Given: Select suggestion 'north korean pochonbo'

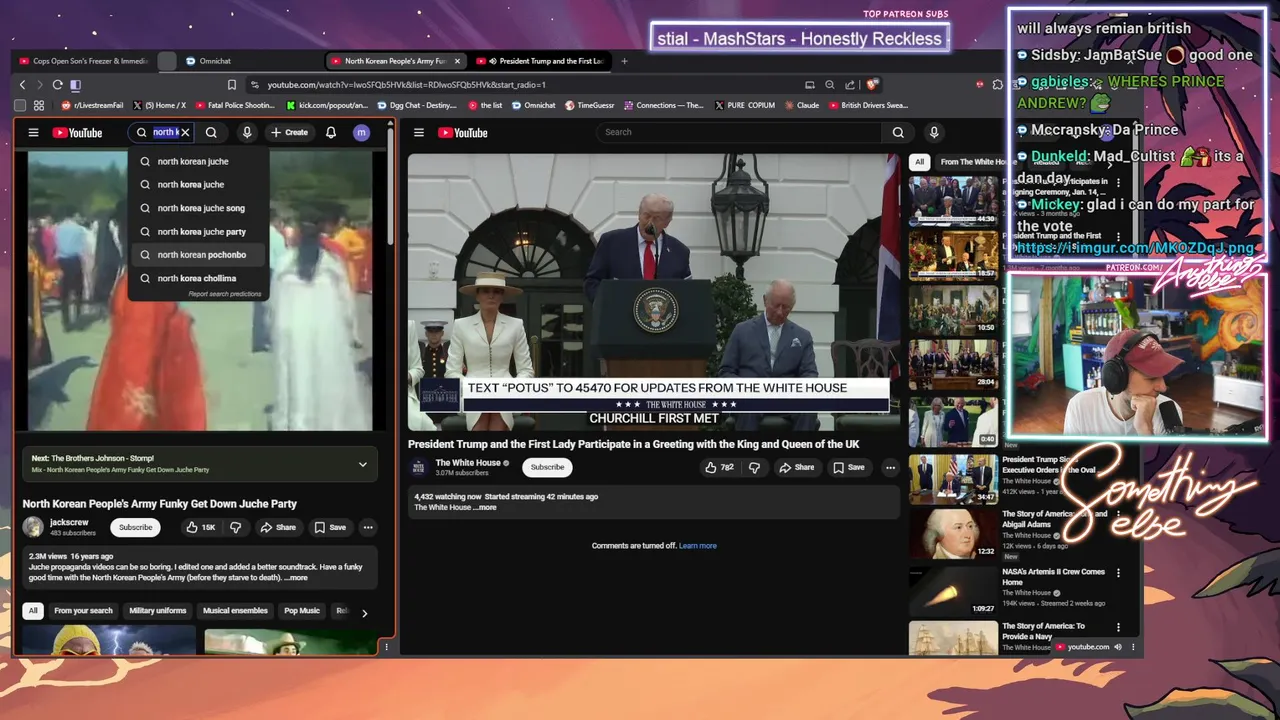Looking at the screenshot, I should click(x=198, y=255).
